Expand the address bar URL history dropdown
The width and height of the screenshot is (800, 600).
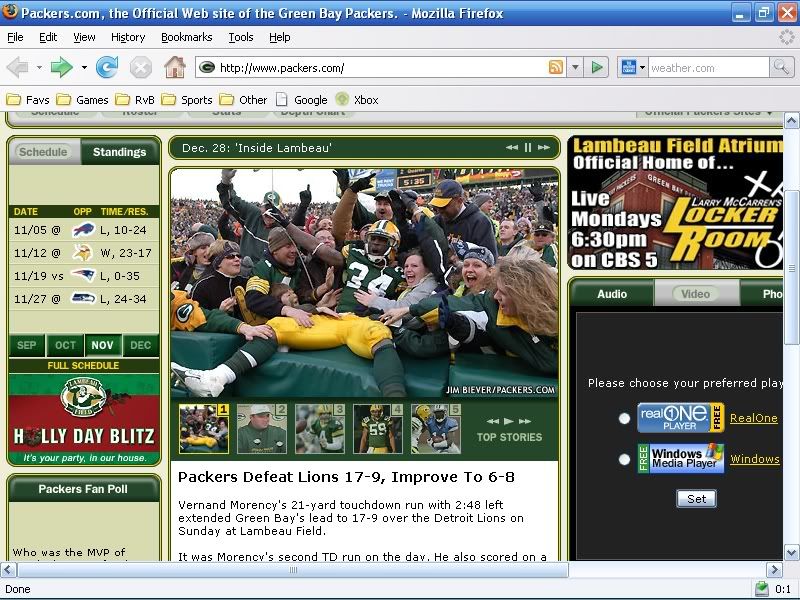coord(575,67)
